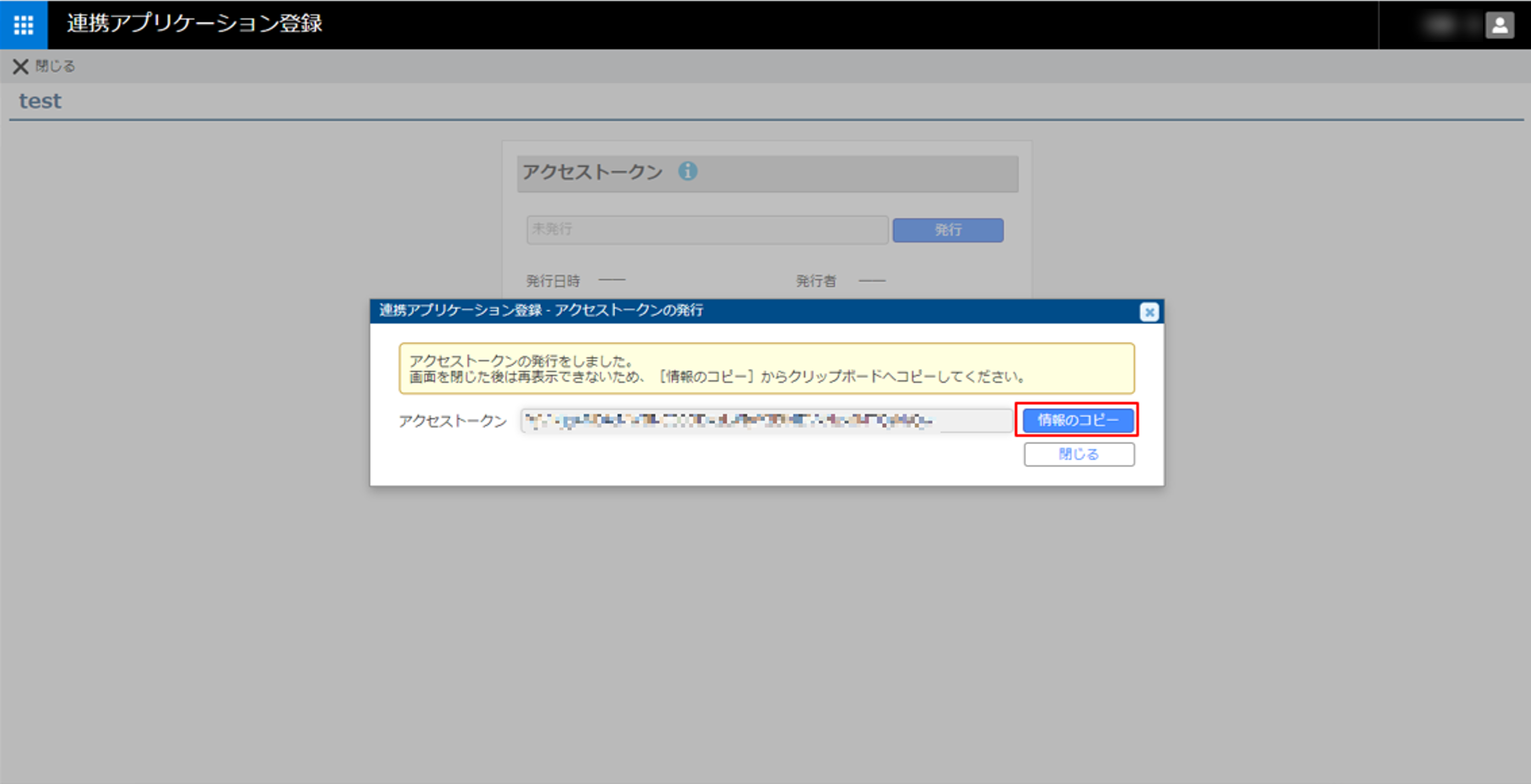Open the app launcher grid menu
The width and height of the screenshot is (1531, 784).
click(24, 25)
